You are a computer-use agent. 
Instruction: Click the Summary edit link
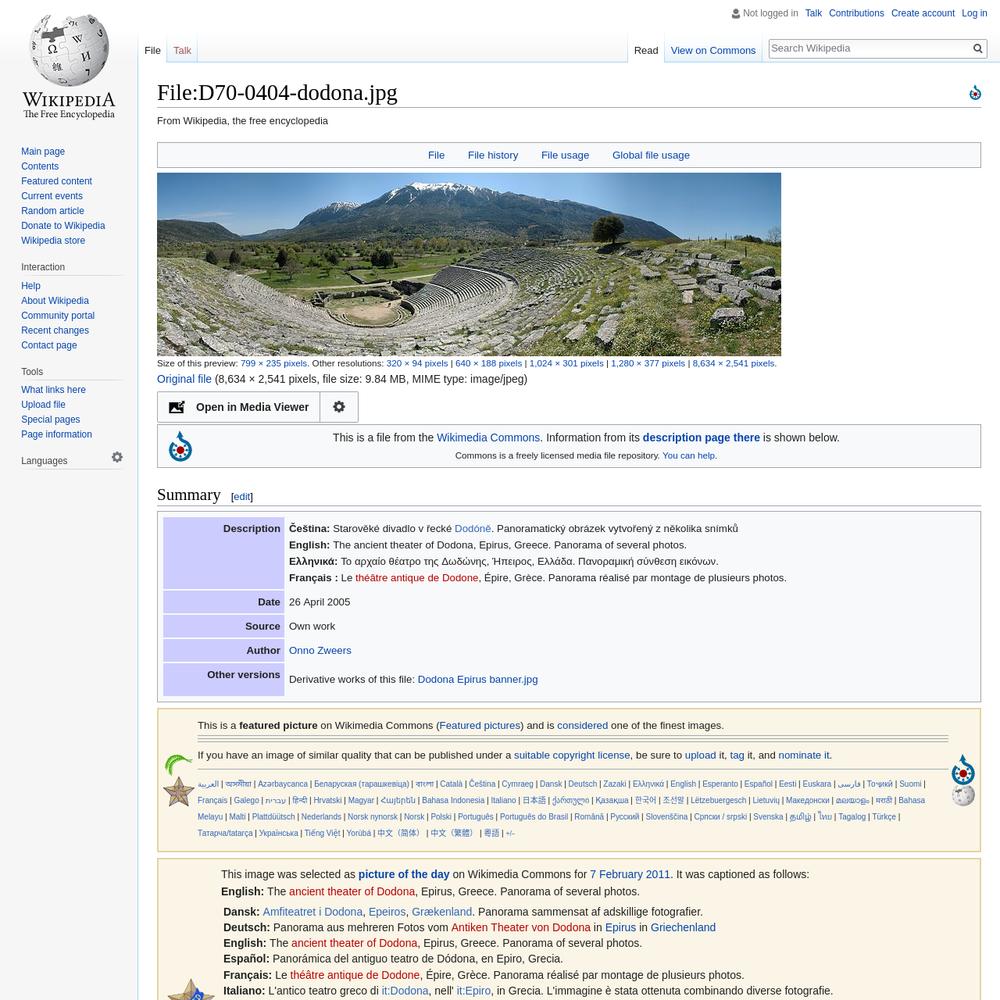tap(242, 497)
